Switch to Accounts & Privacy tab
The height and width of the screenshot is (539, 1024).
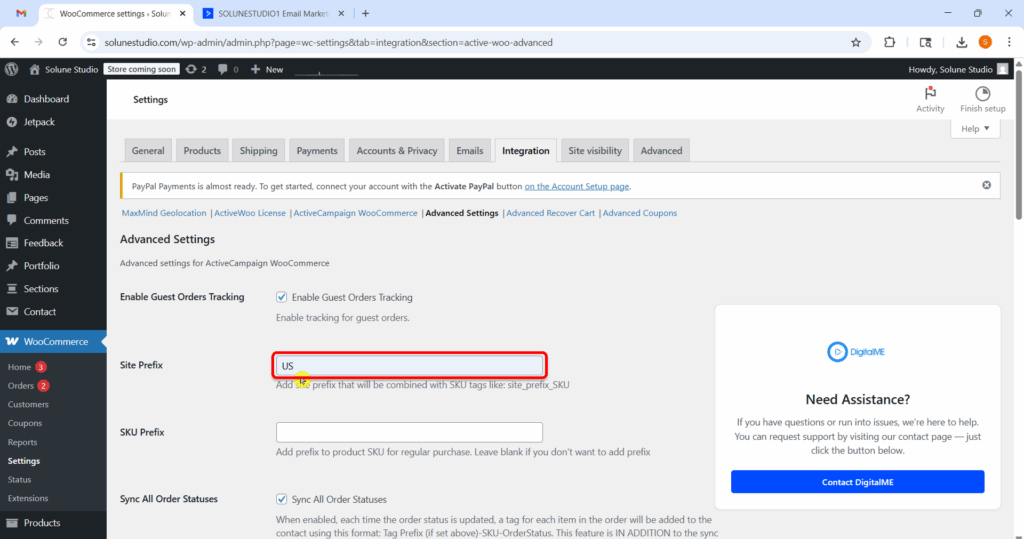tap(396, 150)
